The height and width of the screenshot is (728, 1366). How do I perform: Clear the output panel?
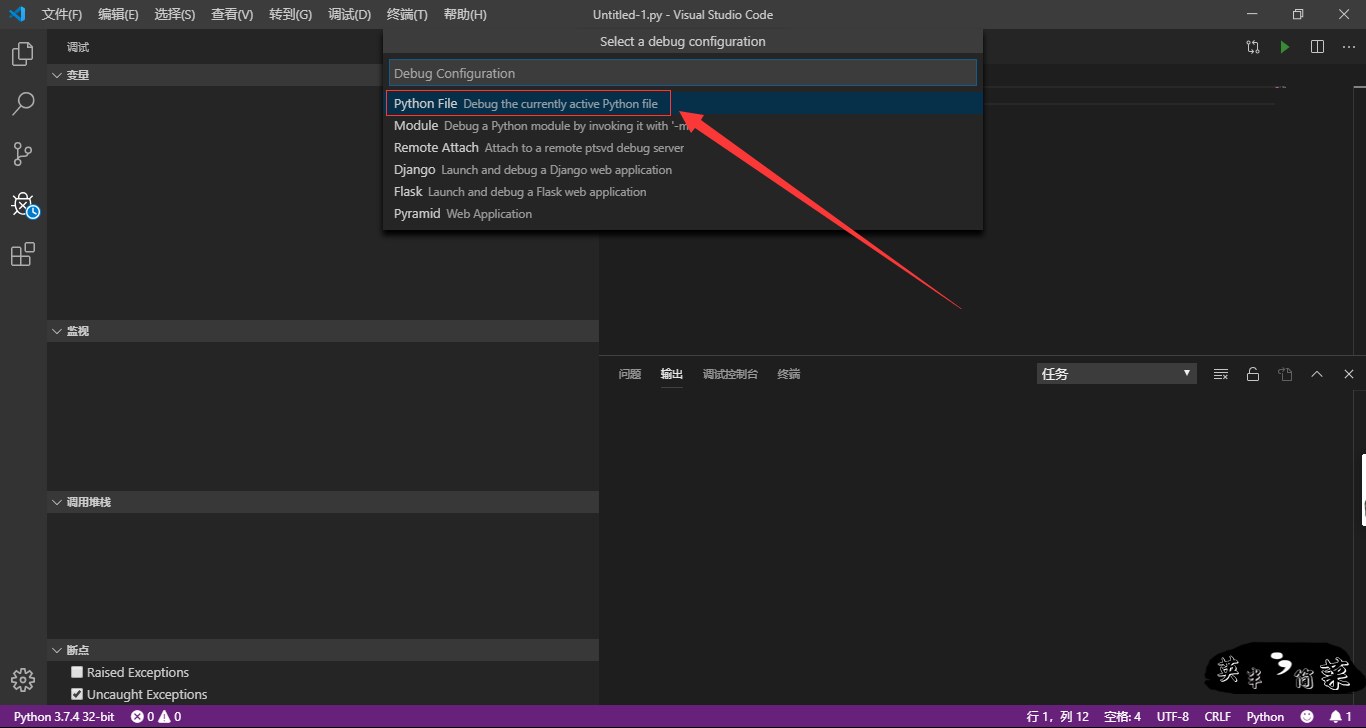(1221, 374)
